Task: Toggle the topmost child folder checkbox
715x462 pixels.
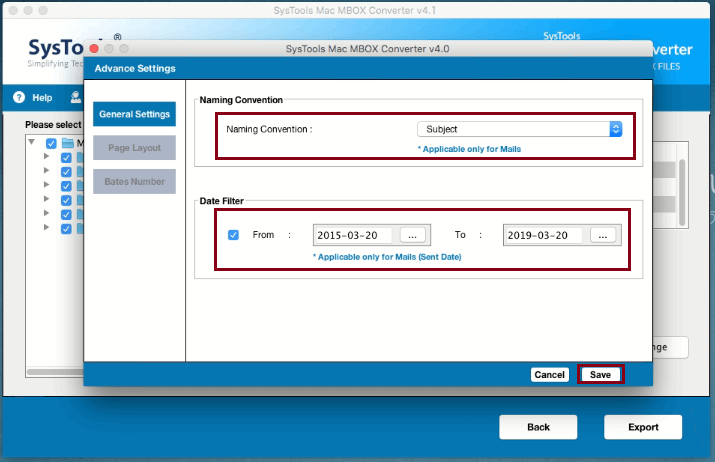Action: [66, 158]
